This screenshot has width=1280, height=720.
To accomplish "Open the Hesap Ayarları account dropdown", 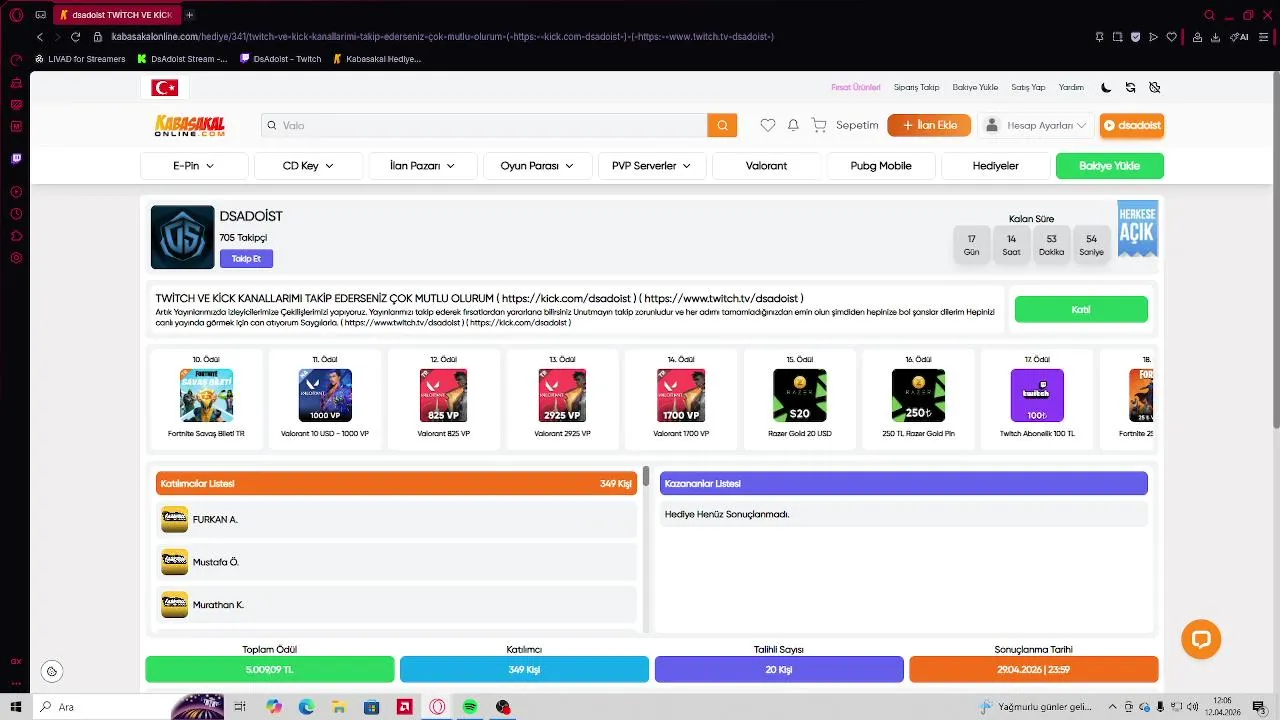I will (x=1037, y=125).
